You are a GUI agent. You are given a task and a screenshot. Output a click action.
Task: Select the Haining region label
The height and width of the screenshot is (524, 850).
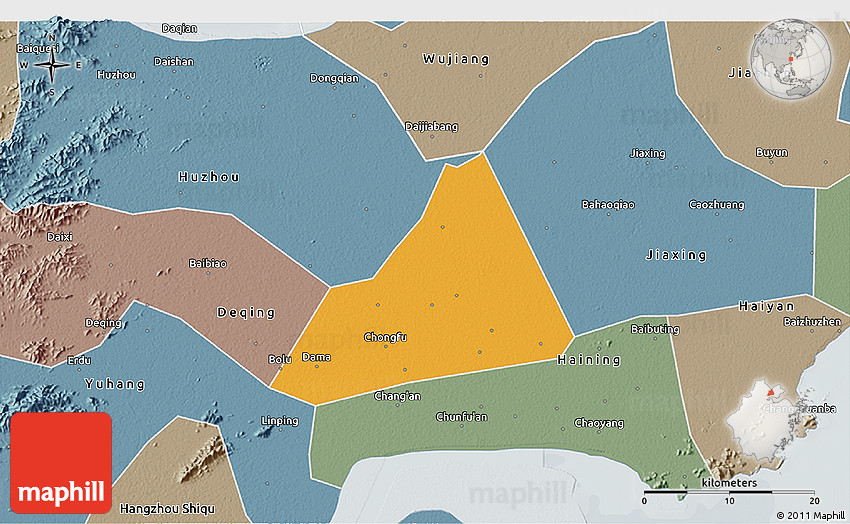coord(588,359)
